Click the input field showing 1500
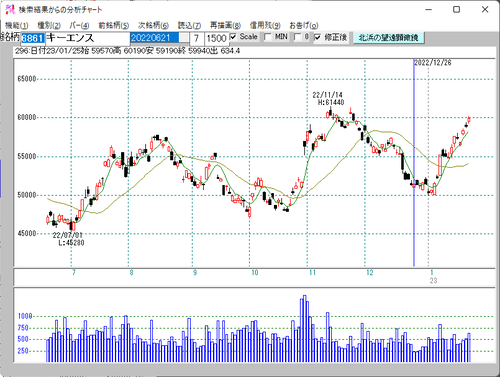The image size is (500, 377). 216,39
